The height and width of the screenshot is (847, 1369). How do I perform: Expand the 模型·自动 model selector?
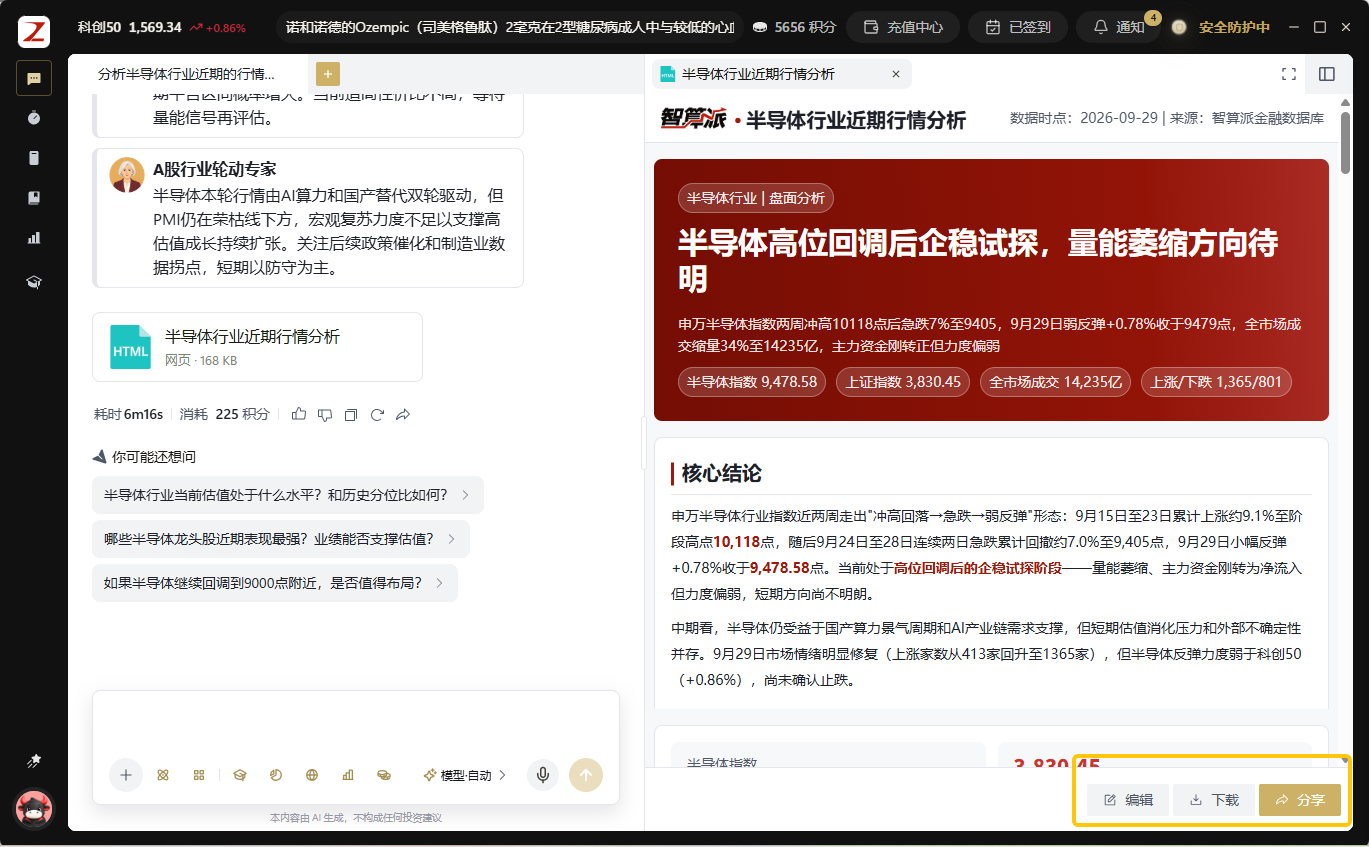465,775
